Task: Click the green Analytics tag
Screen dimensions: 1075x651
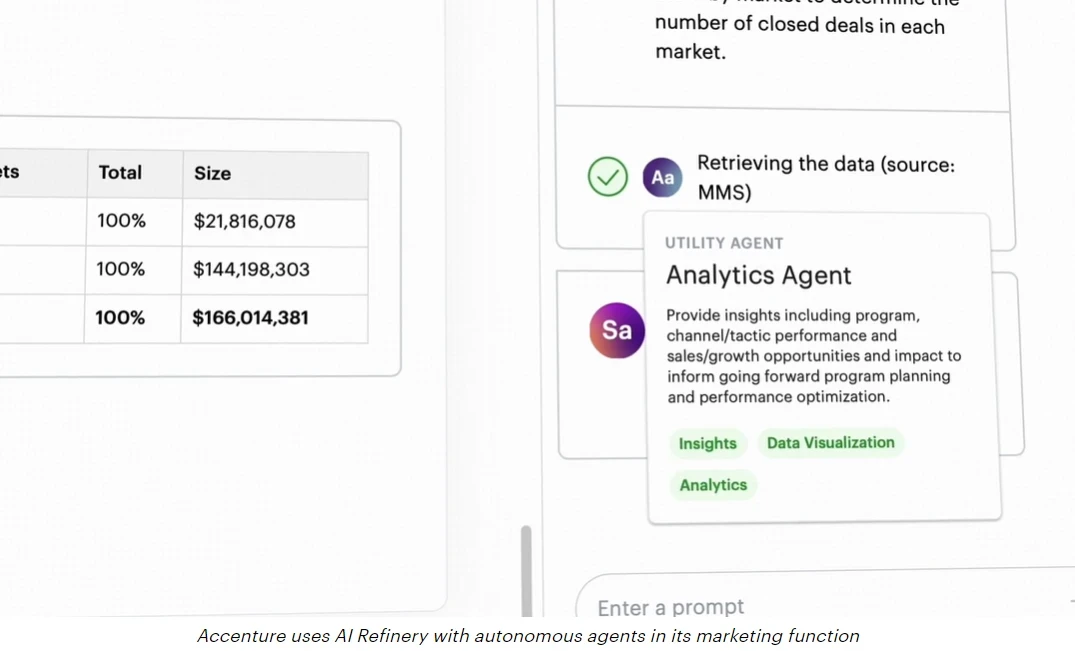Action: click(x=713, y=485)
